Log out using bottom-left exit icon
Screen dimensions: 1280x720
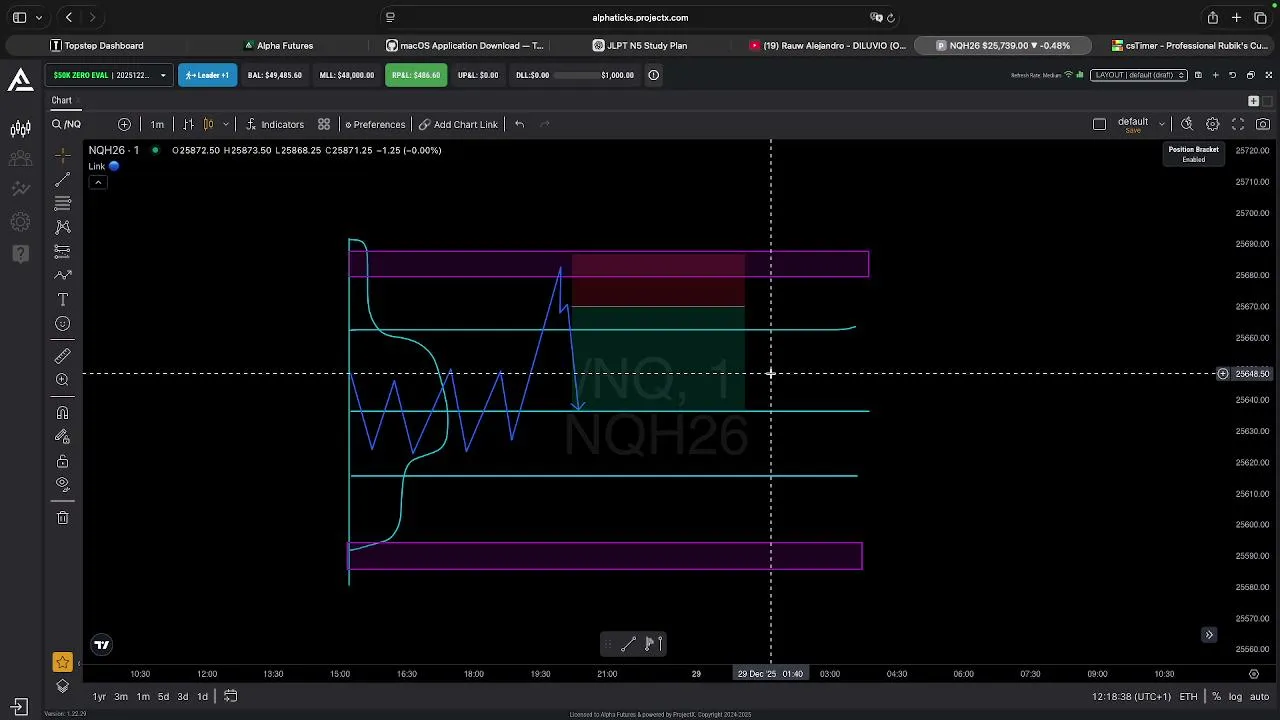pyautogui.click(x=18, y=707)
